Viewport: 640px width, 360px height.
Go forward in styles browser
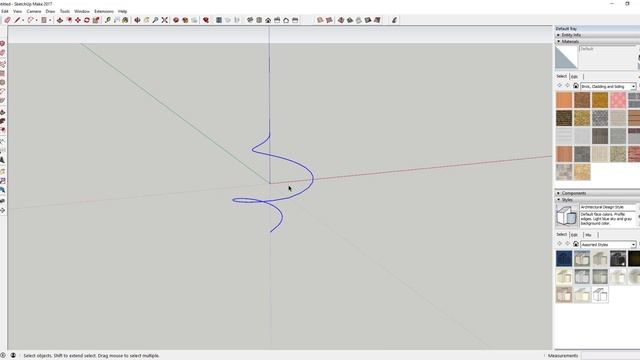point(567,244)
